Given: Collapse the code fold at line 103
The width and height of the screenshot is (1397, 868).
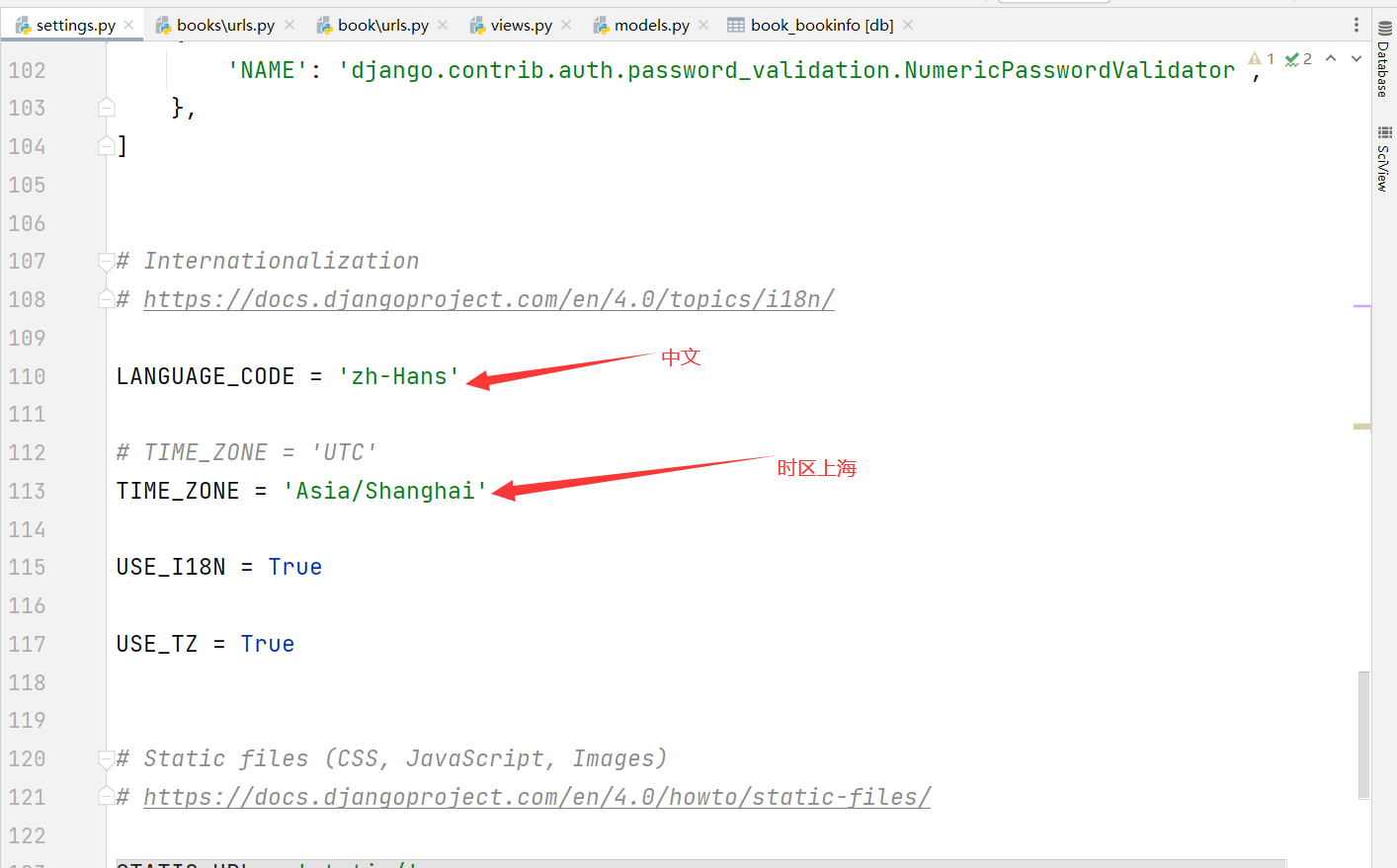Looking at the screenshot, I should [107, 108].
